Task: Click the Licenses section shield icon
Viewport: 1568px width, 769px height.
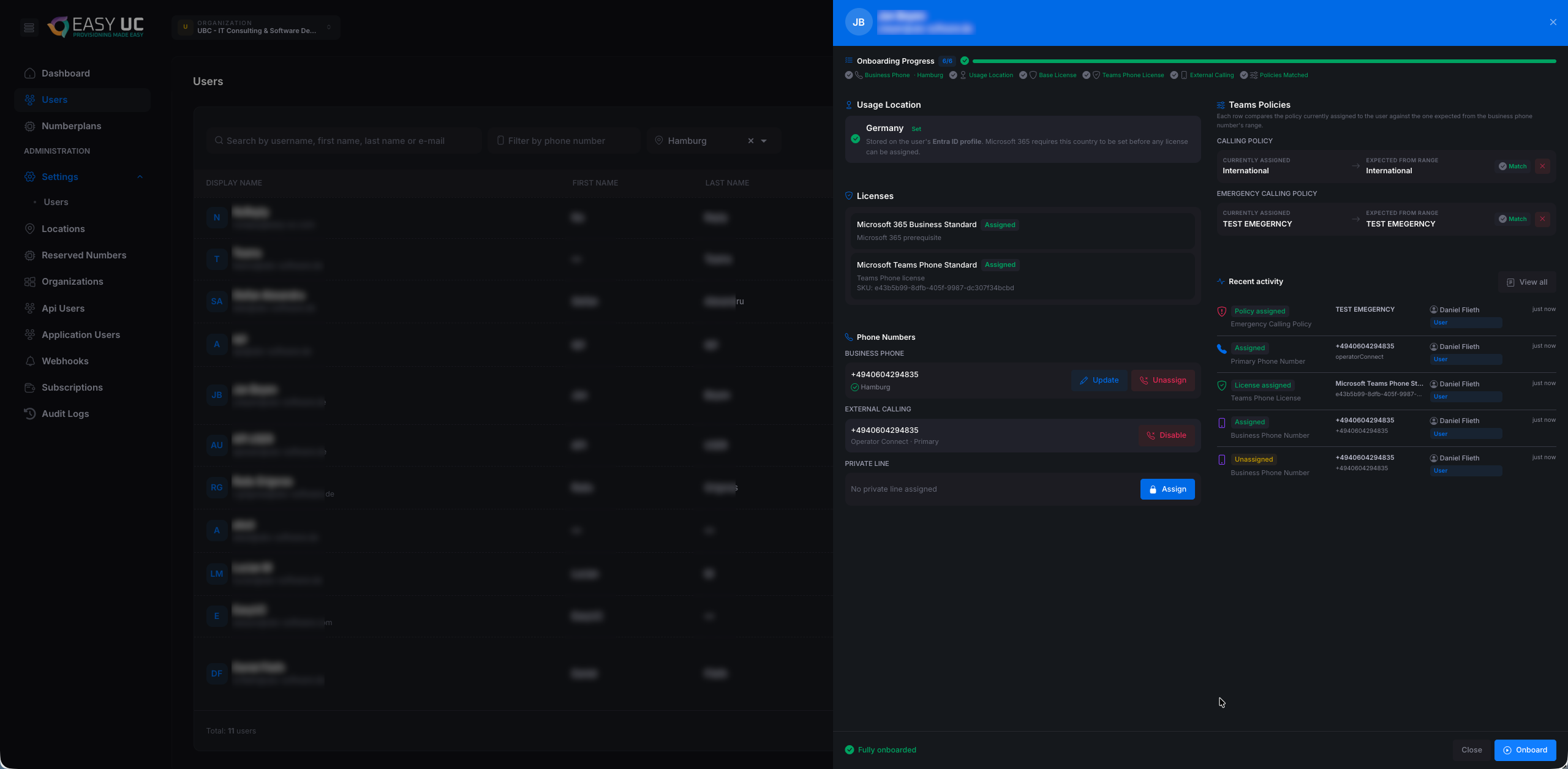Action: [x=849, y=196]
